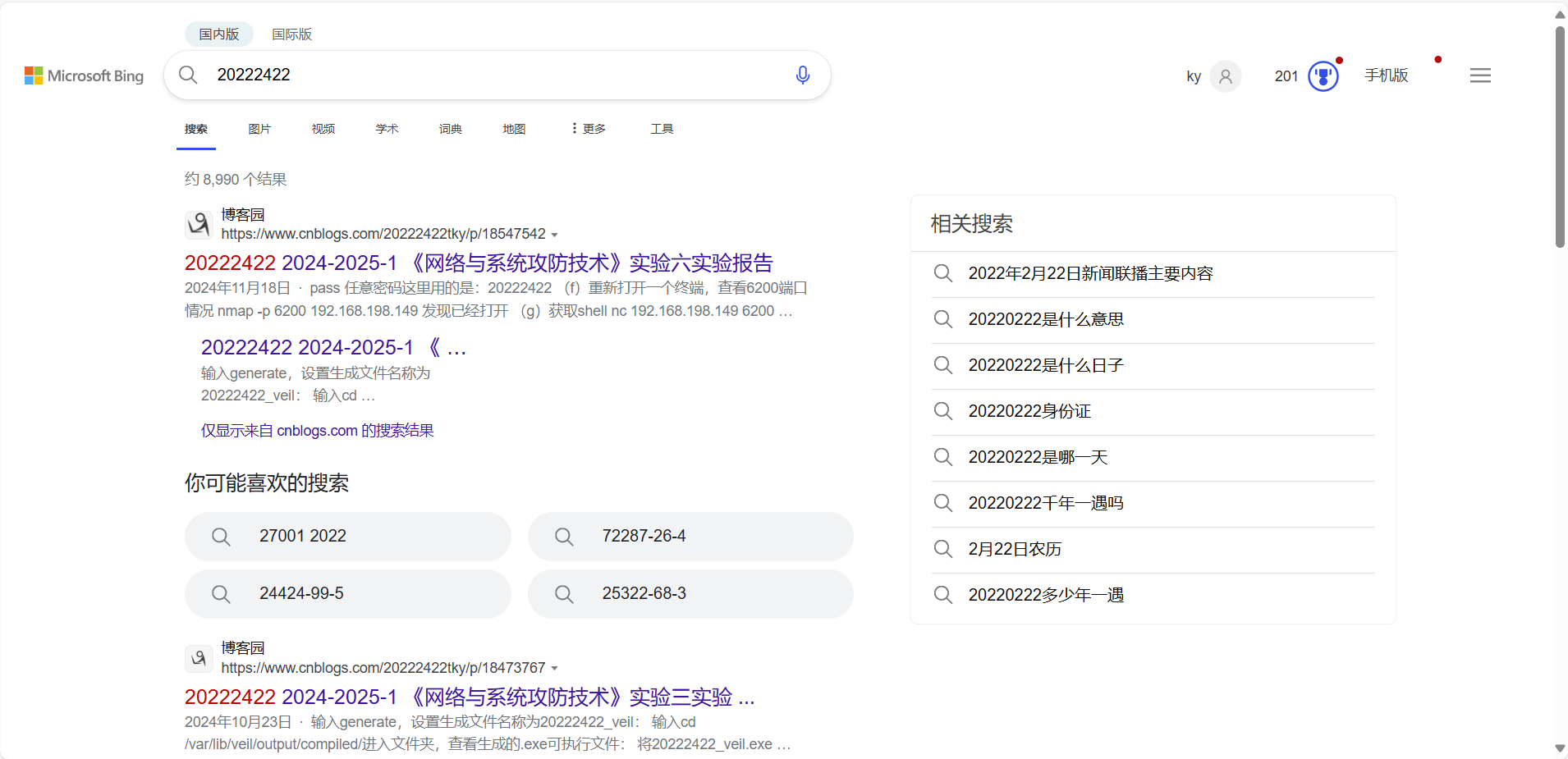Click the search magnifier icon in search box
Image resolution: width=1568 pixels, height=759 pixels.
tap(188, 75)
